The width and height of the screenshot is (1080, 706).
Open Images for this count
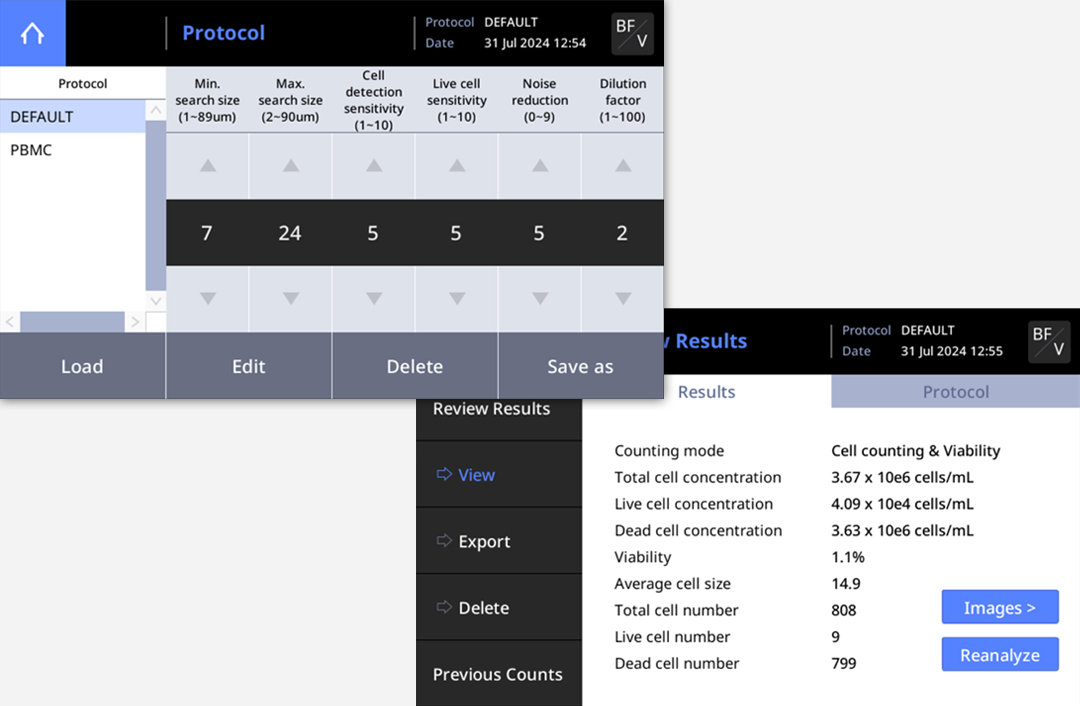[x=1000, y=608]
